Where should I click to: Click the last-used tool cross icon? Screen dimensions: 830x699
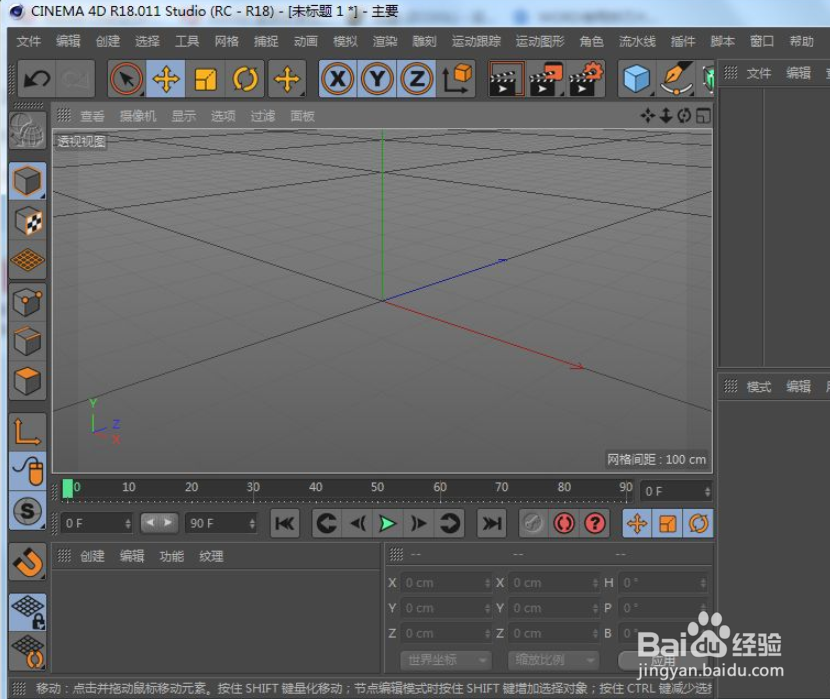pyautogui.click(x=287, y=79)
